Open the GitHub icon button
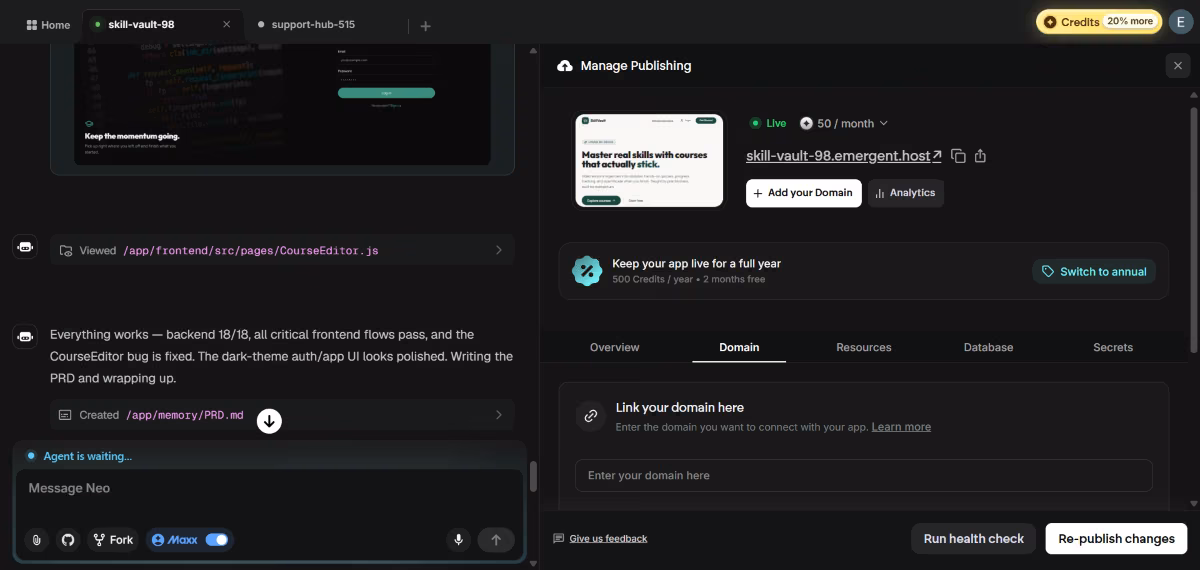The width and height of the screenshot is (1200, 570). [x=68, y=540]
